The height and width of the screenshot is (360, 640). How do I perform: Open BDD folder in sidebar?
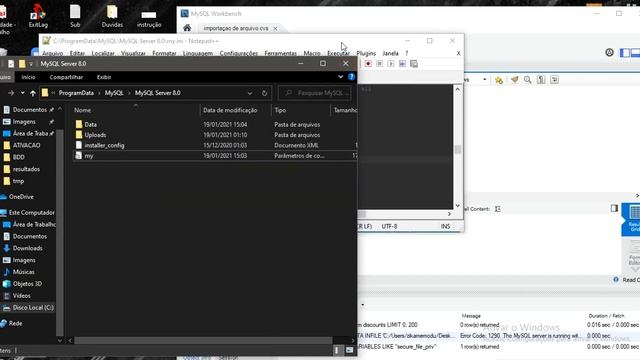[18, 157]
